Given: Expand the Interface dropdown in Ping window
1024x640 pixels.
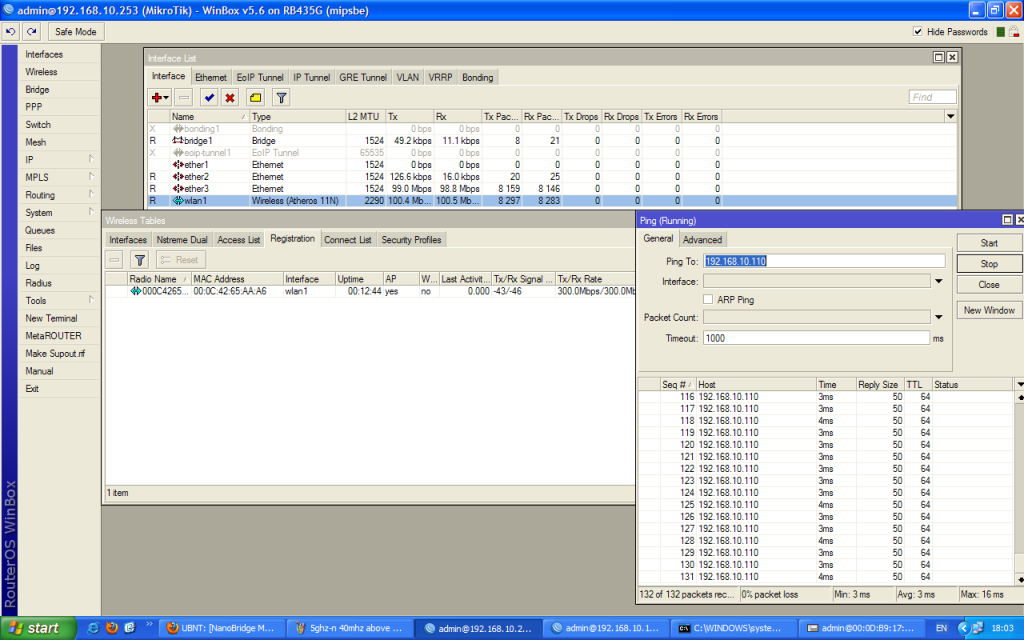Looking at the screenshot, I should (x=938, y=282).
